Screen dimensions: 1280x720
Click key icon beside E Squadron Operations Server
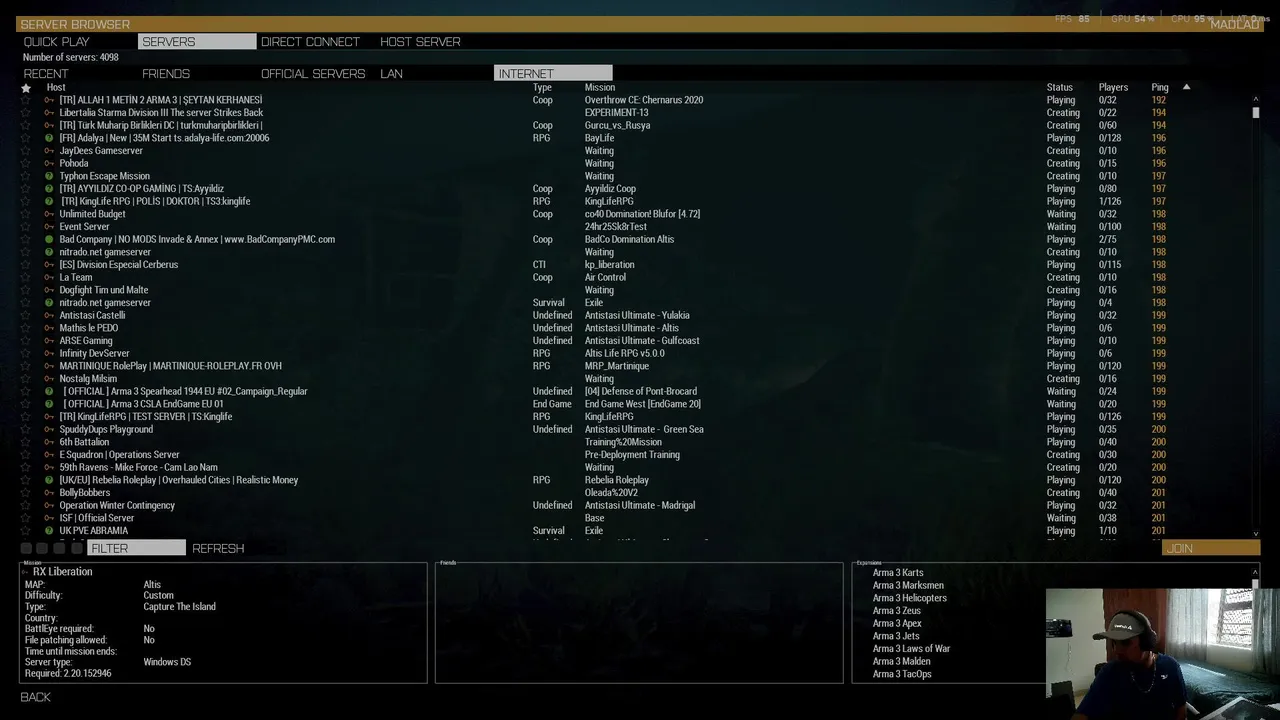49,455
